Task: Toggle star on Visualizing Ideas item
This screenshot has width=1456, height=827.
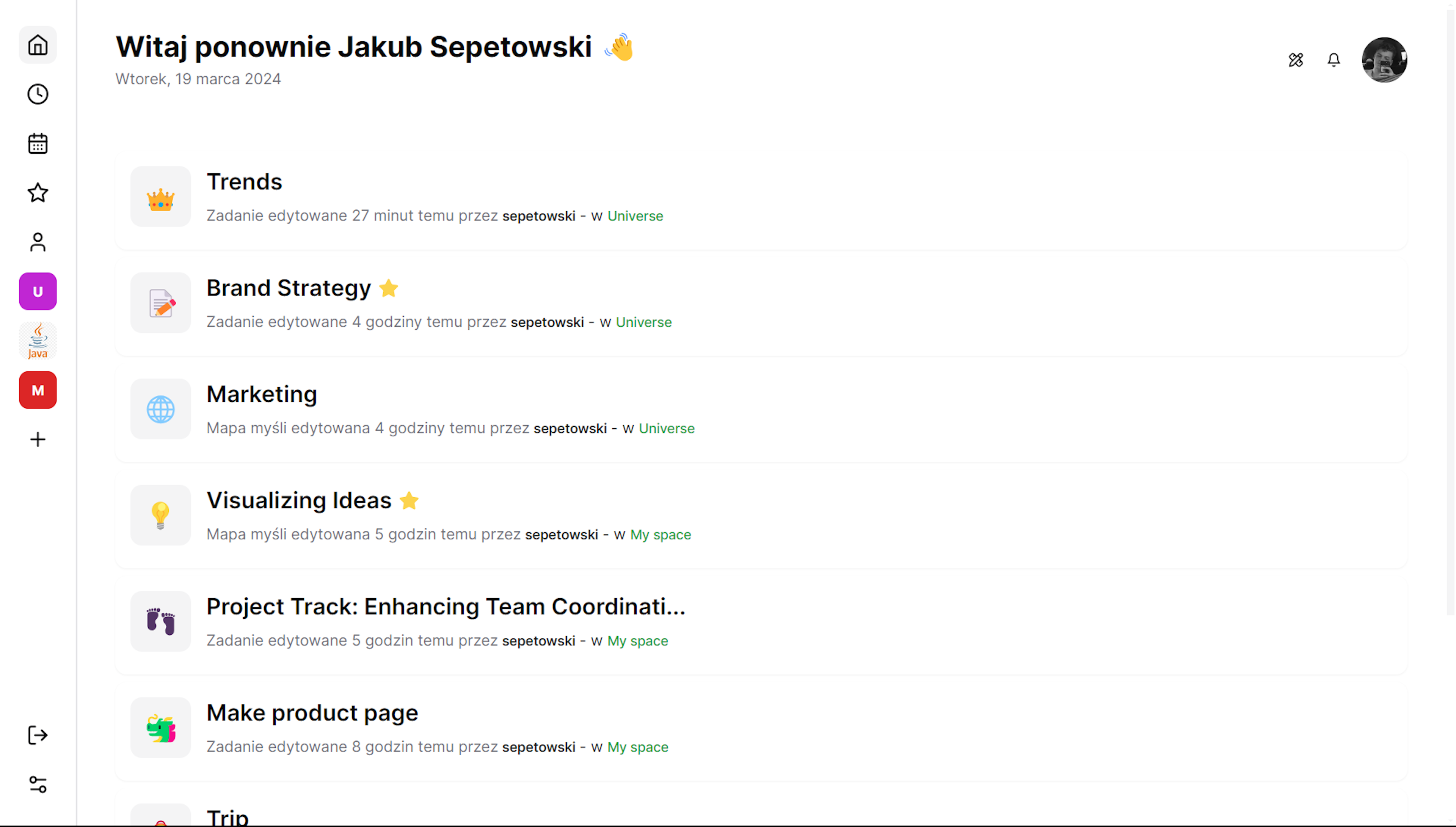Action: [x=409, y=500]
